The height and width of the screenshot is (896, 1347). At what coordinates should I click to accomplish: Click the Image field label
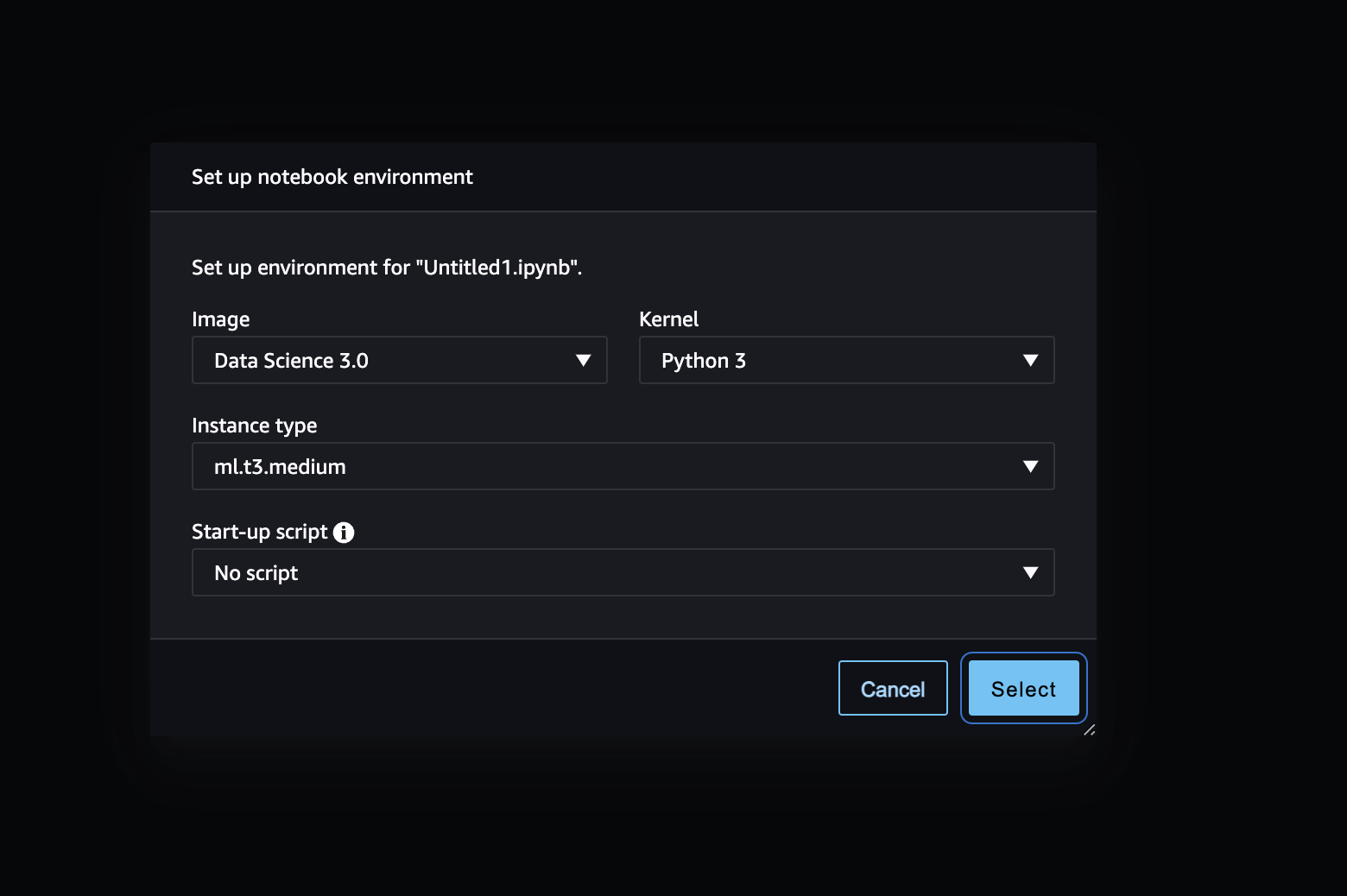click(221, 319)
